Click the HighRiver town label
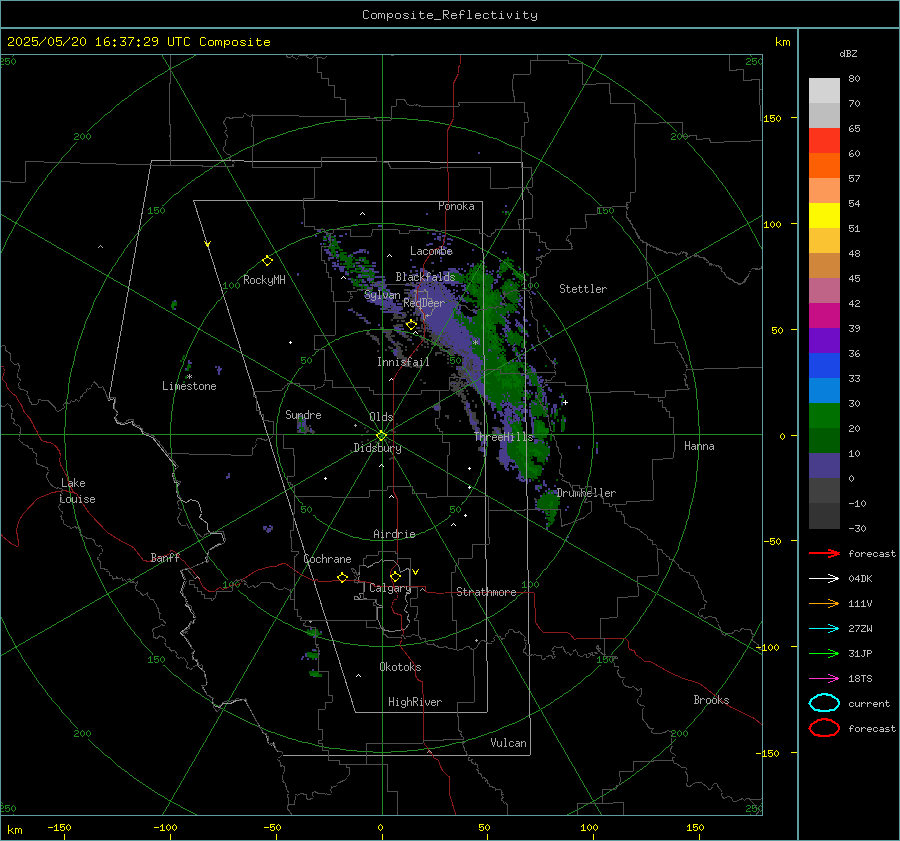The height and width of the screenshot is (841, 900). pos(414,702)
